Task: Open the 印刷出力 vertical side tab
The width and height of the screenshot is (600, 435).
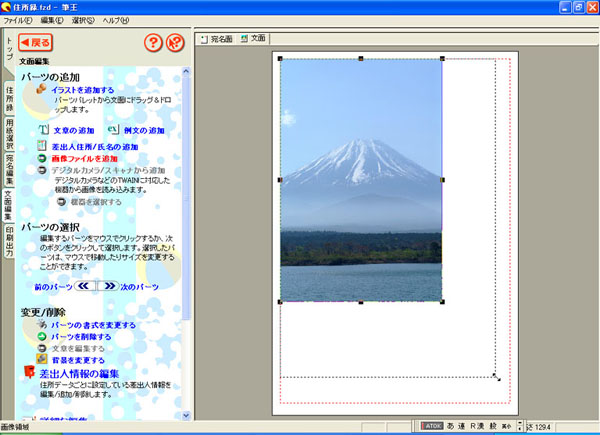Action: (8, 243)
